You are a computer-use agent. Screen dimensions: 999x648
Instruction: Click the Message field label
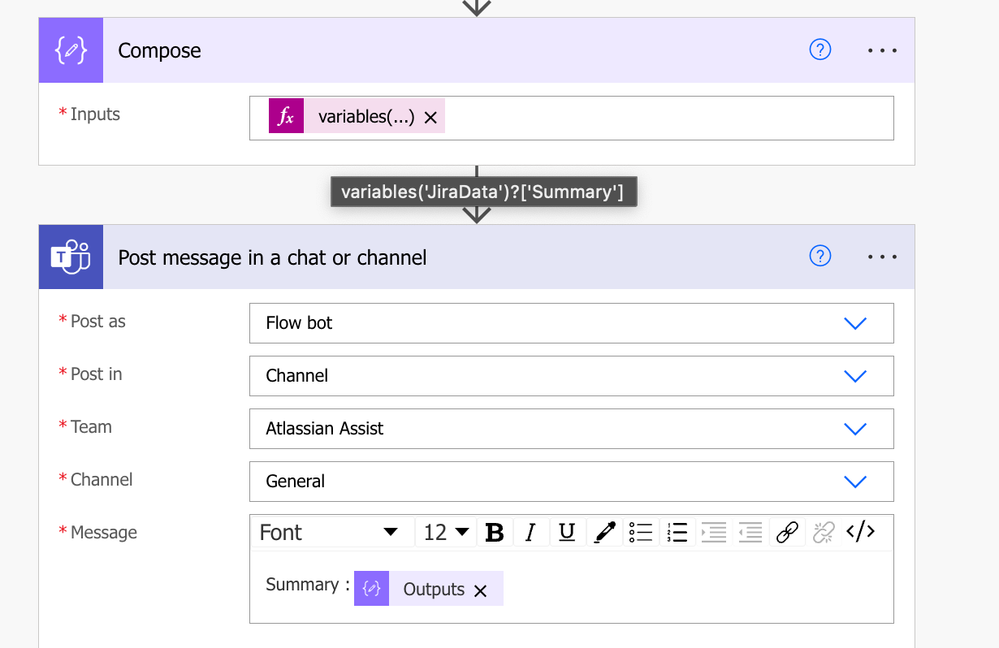coord(103,533)
